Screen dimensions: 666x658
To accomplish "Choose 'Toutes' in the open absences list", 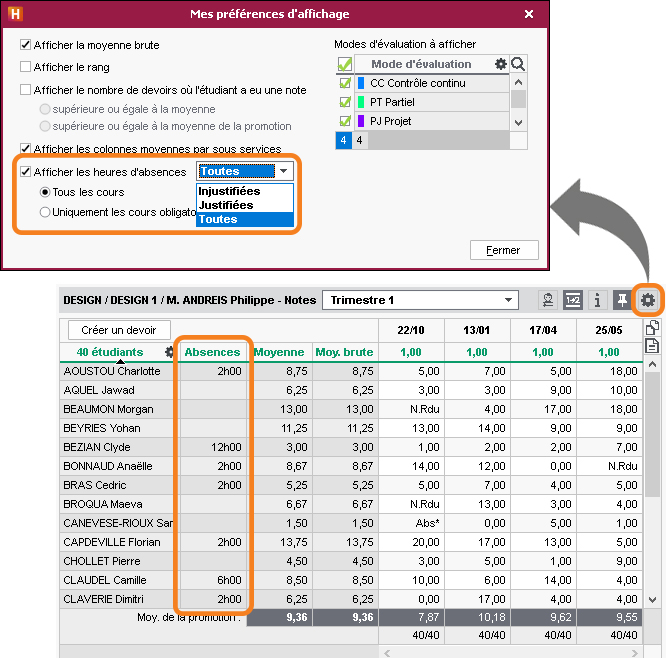I will (245, 219).
